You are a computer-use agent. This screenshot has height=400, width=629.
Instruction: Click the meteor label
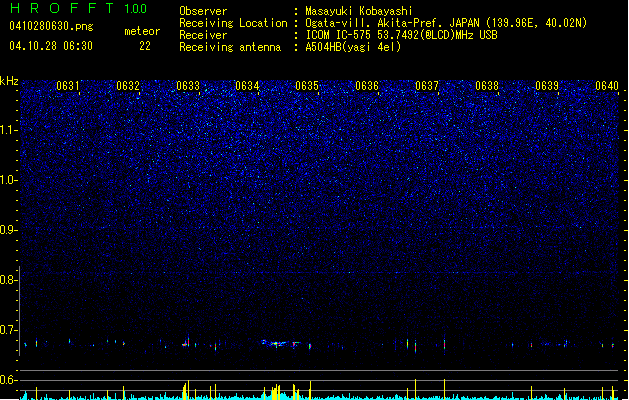point(142,31)
